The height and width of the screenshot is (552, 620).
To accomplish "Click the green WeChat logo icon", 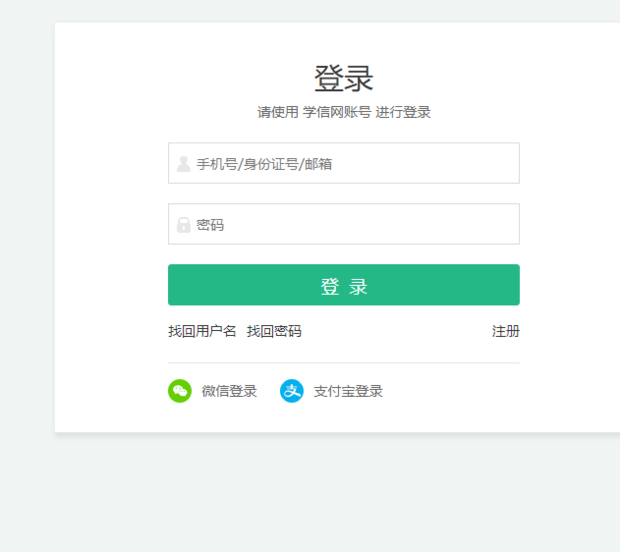I will 180,391.
